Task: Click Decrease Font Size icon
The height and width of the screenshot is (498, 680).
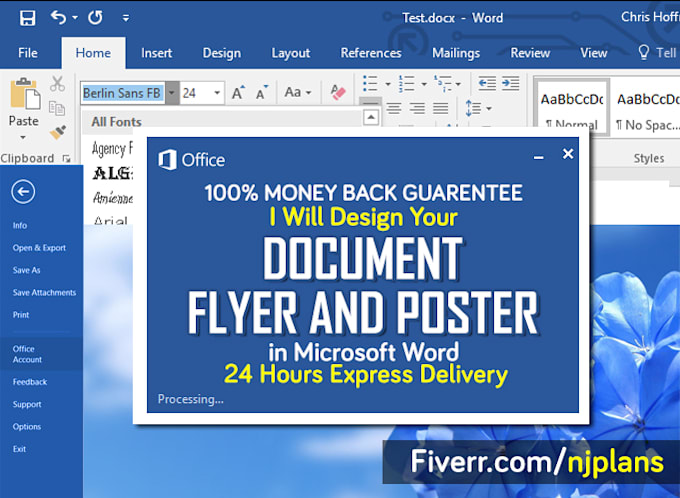Action: [x=262, y=93]
